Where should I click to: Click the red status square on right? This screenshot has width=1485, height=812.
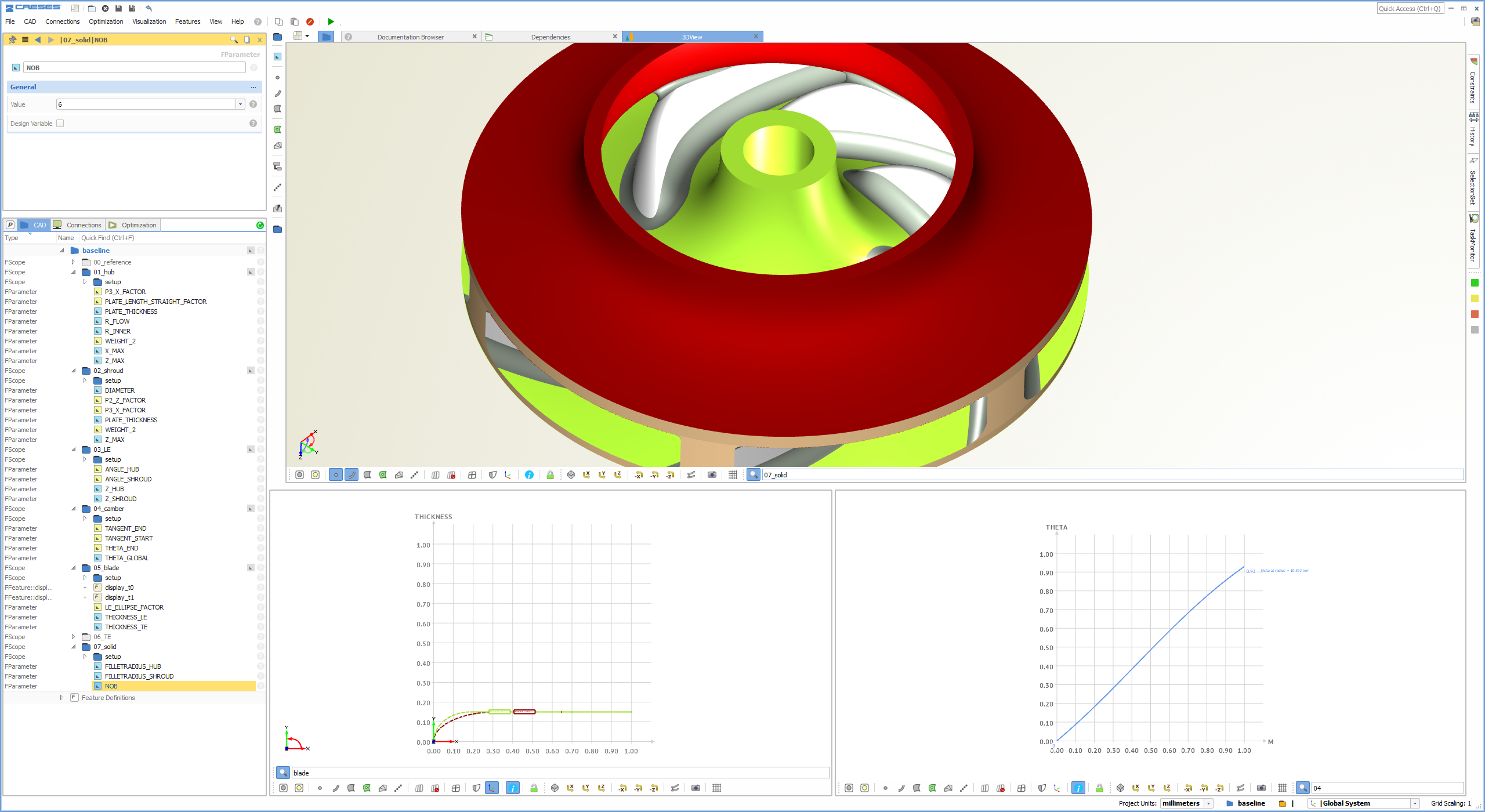1475,314
